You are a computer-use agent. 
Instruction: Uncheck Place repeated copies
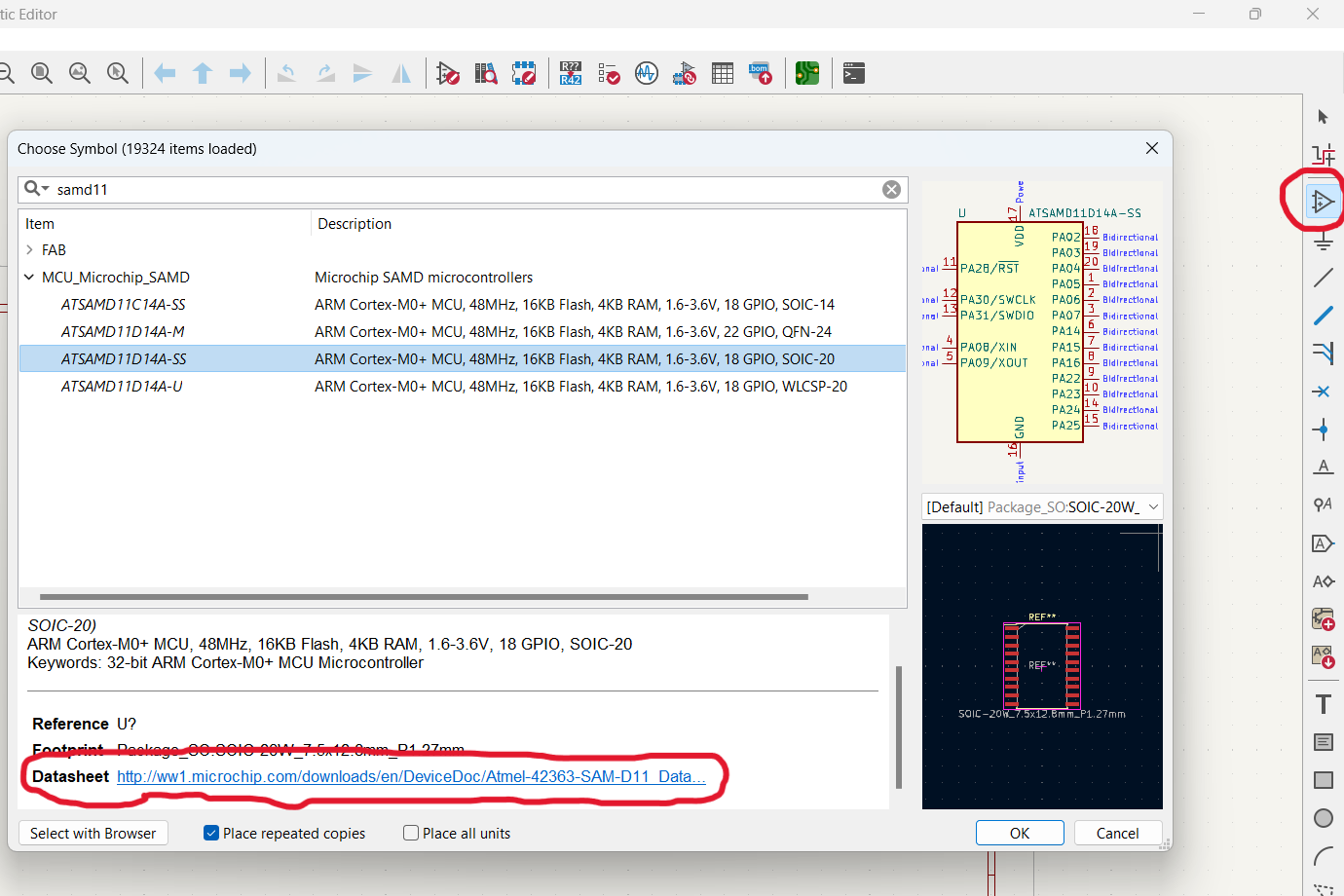coord(211,833)
